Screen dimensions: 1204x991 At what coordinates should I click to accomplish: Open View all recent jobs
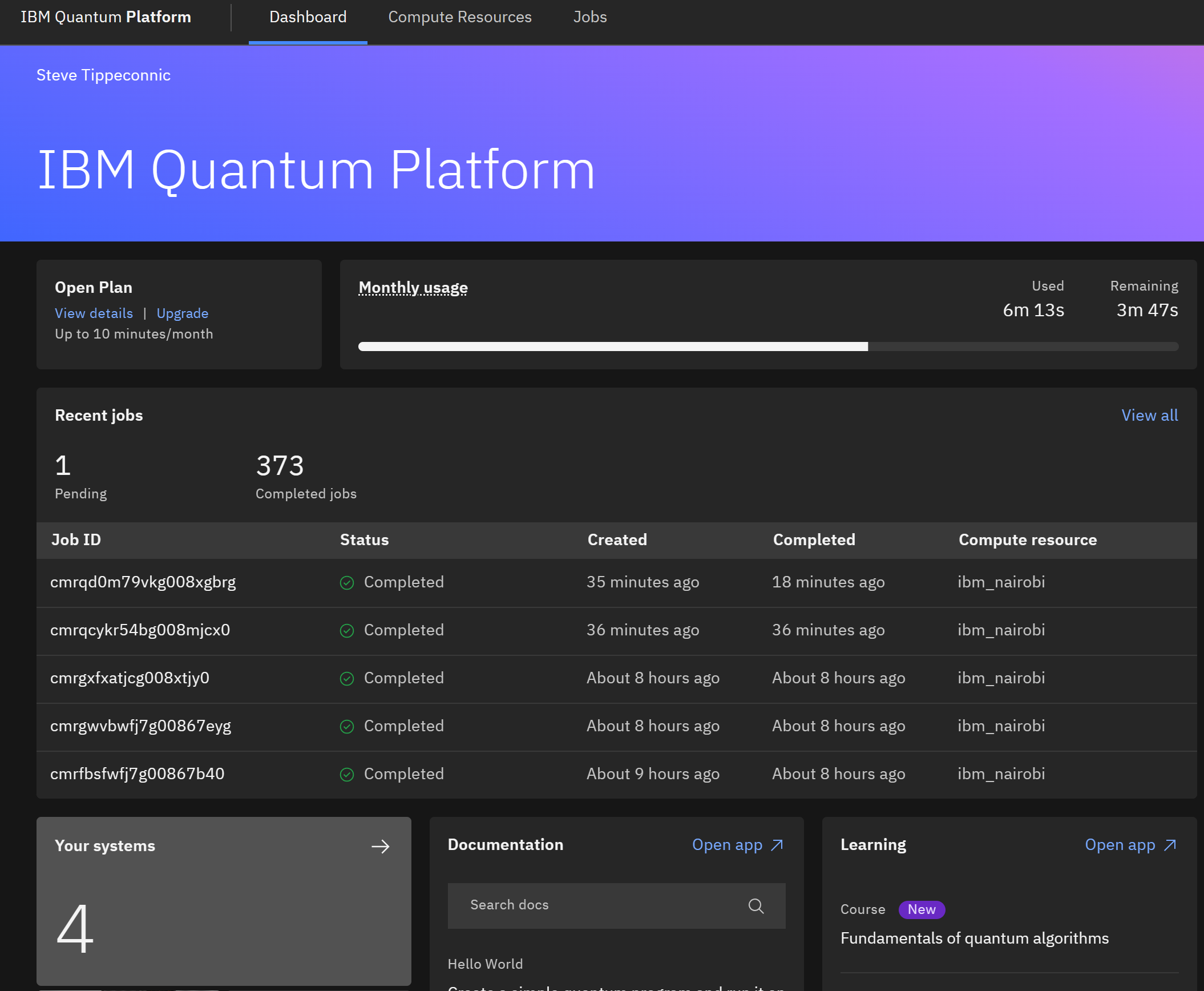(x=1149, y=415)
